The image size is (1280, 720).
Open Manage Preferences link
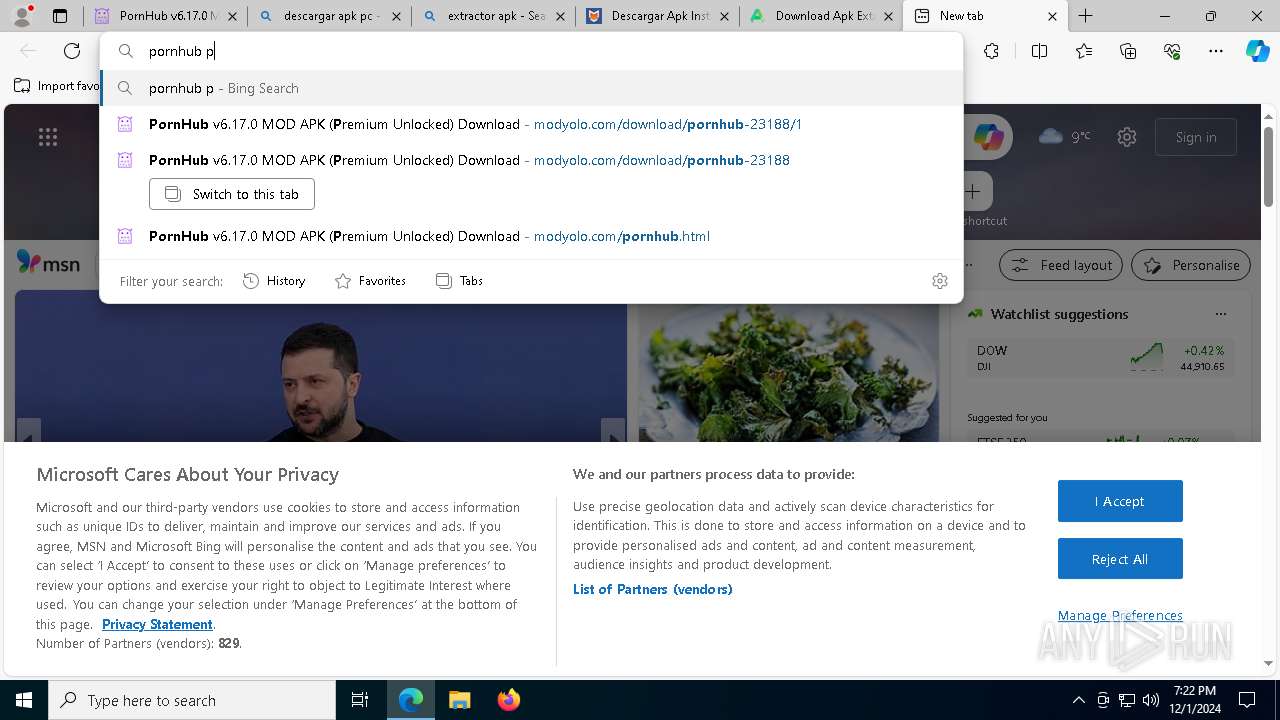pyautogui.click(x=1120, y=615)
